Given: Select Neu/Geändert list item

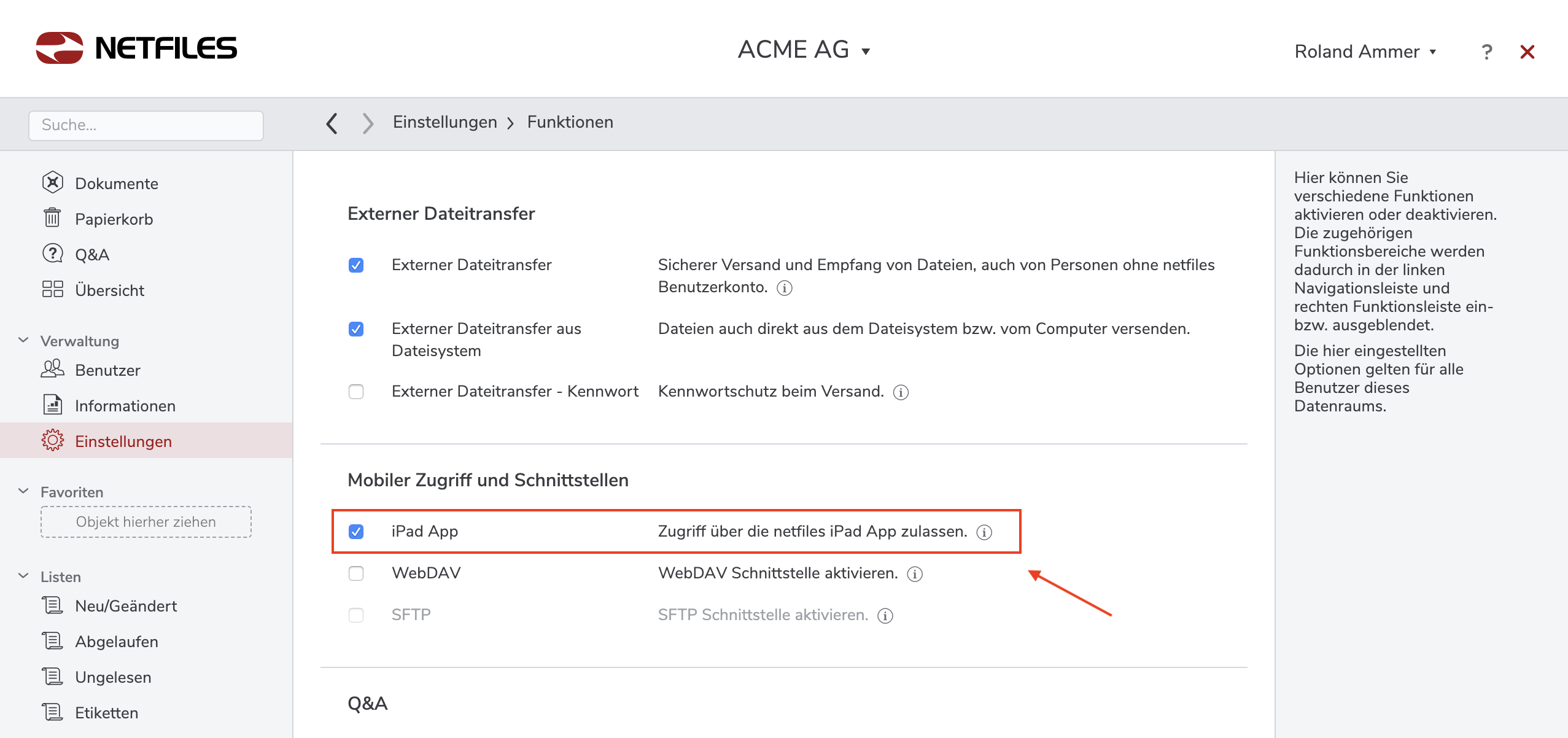Looking at the screenshot, I should [126, 606].
